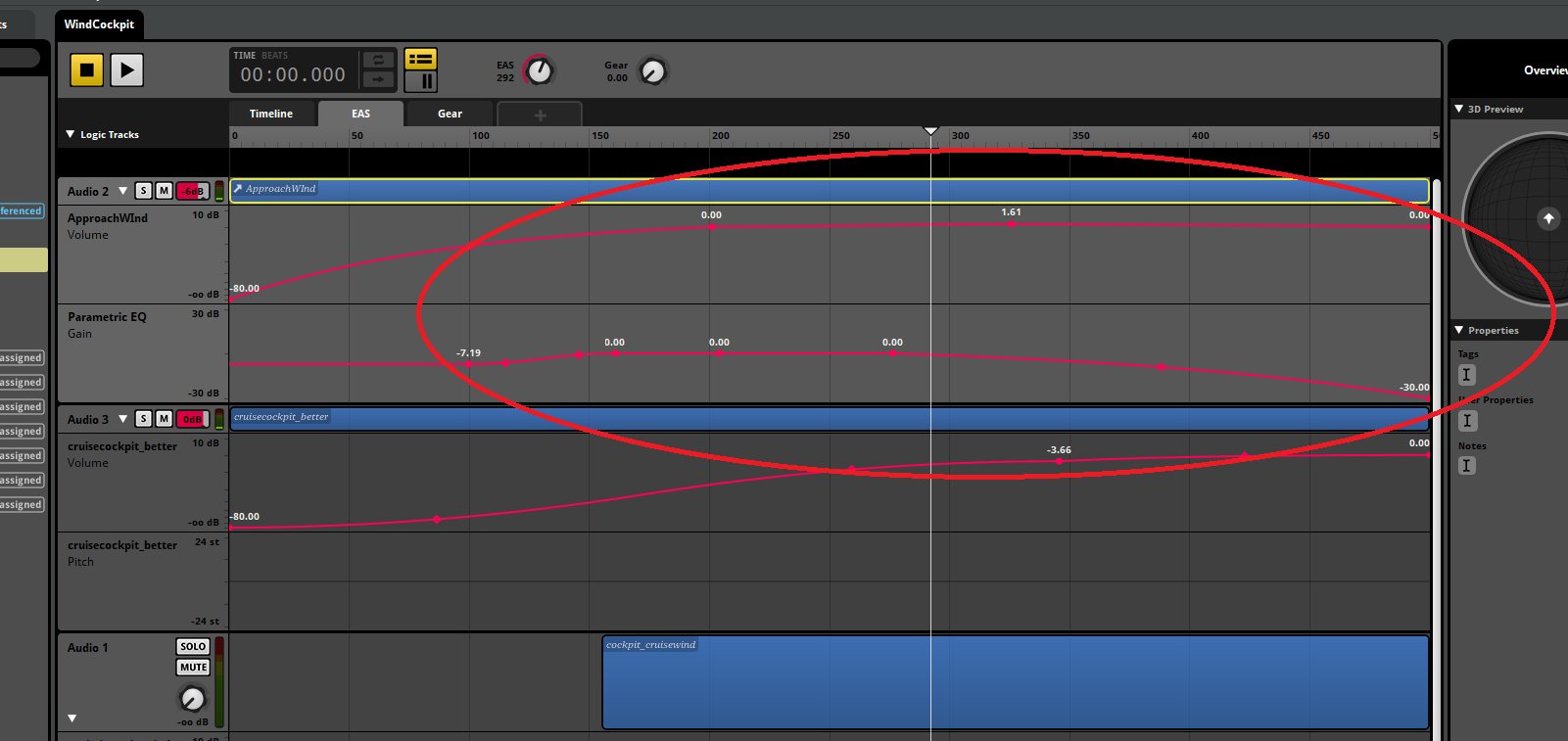Collapse the Logic Tracks section
Screen dimensions: 1568x741
[71, 134]
